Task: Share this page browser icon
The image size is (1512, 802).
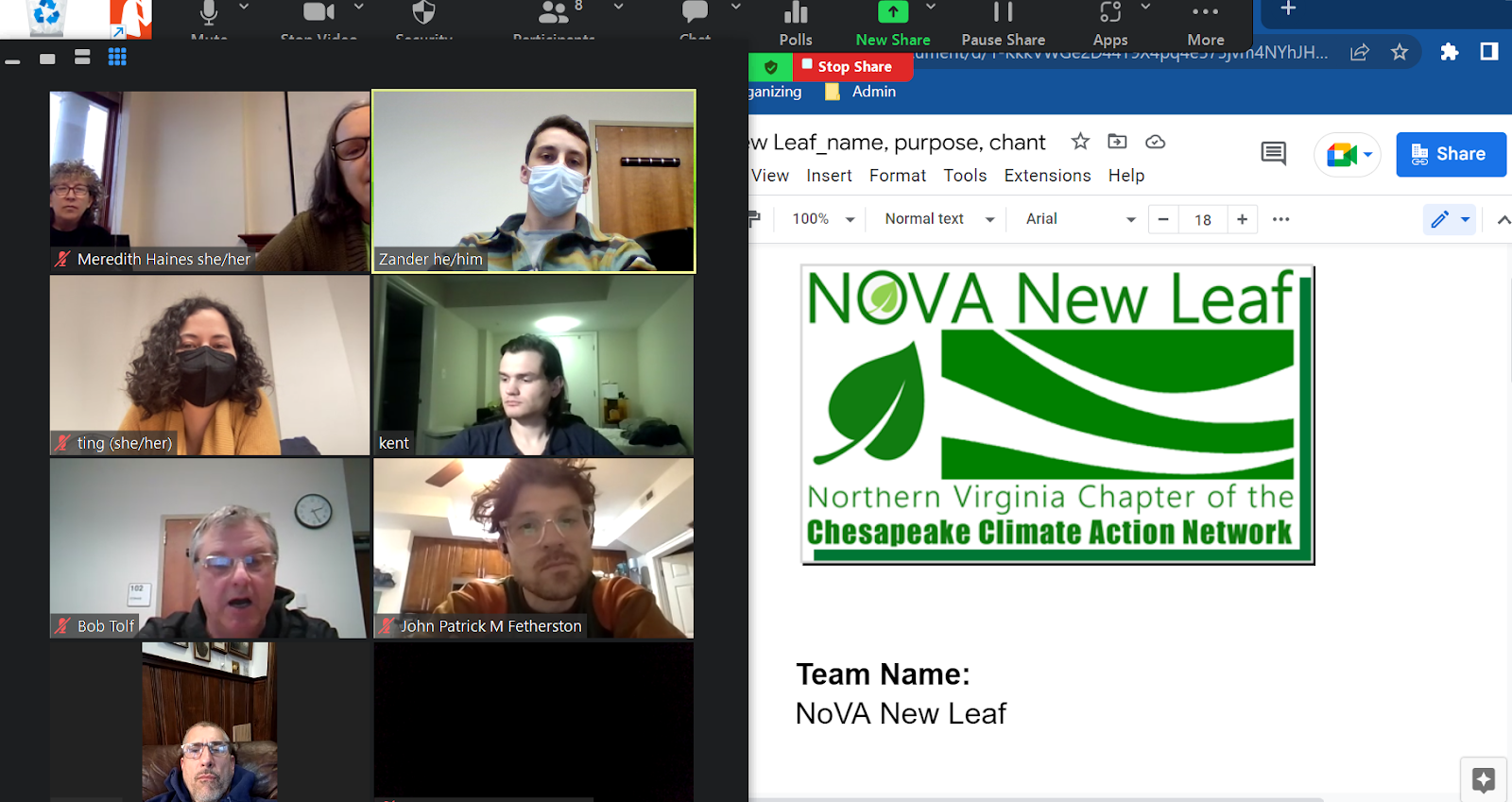Action: 1359,52
